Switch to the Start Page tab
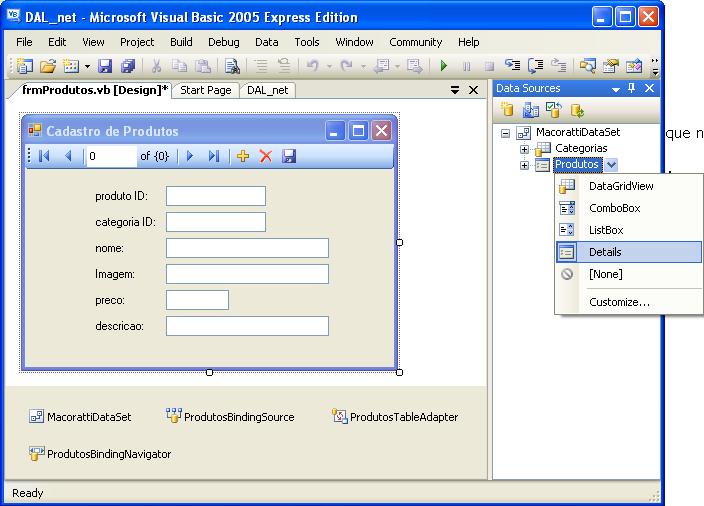 [206, 90]
